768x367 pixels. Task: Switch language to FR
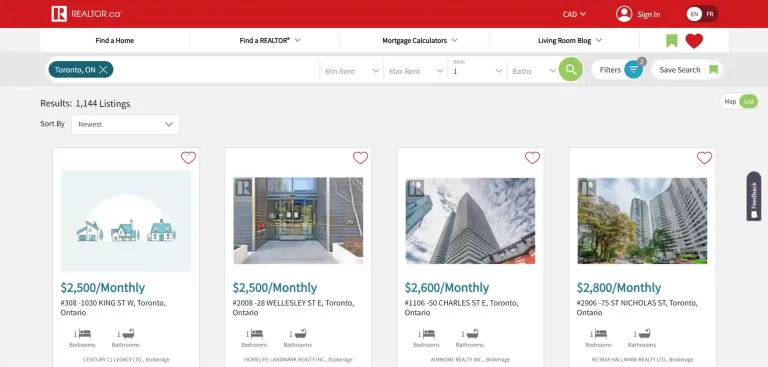click(x=710, y=14)
